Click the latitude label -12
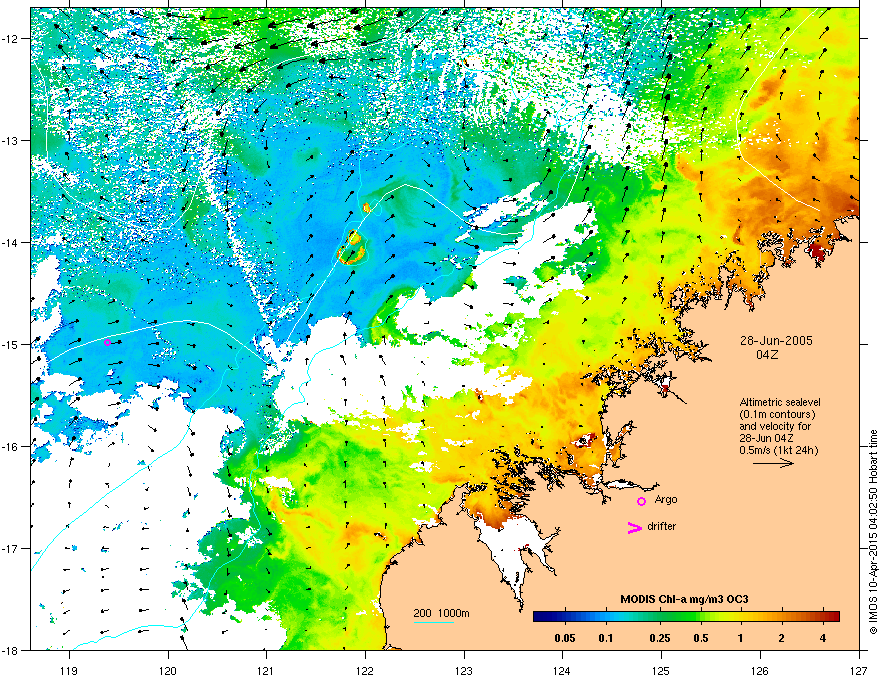 11,39
